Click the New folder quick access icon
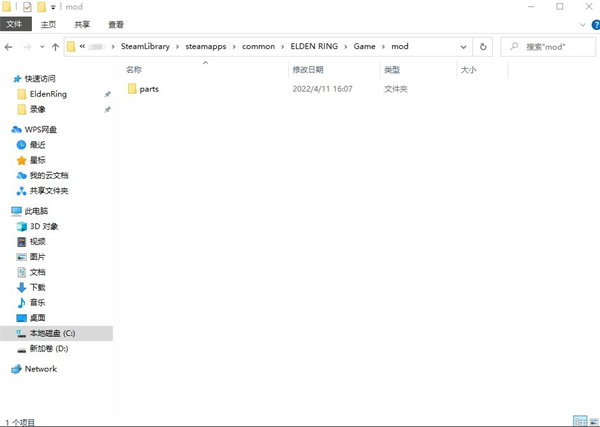This screenshot has height=427, width=600. (x=41, y=7)
